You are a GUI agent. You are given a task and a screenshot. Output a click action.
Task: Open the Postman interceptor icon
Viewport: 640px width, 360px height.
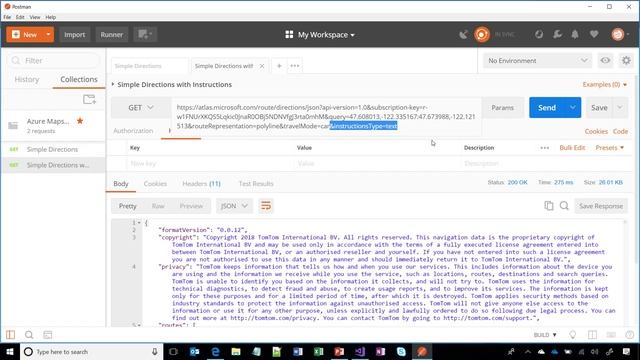[x=539, y=35]
